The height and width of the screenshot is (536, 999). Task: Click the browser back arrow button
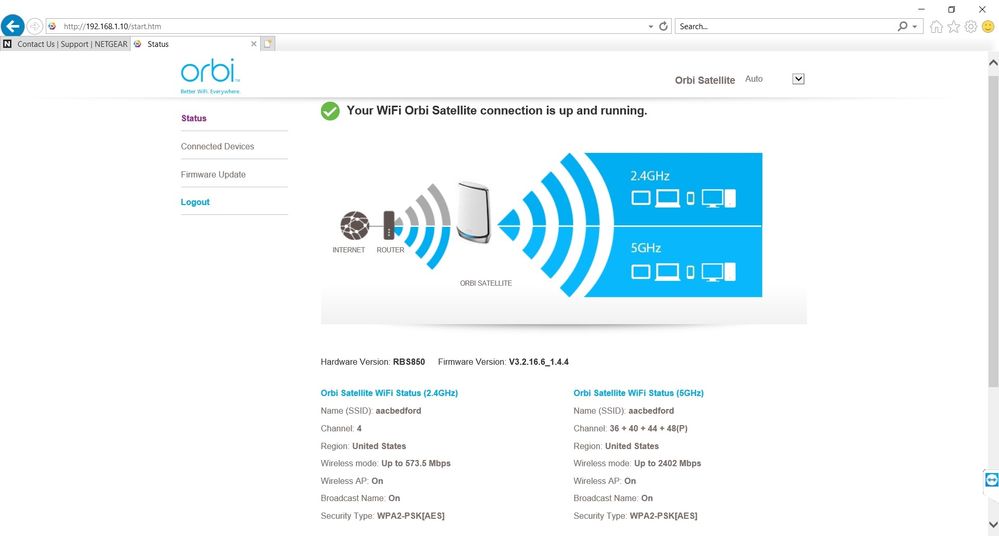[x=13, y=26]
